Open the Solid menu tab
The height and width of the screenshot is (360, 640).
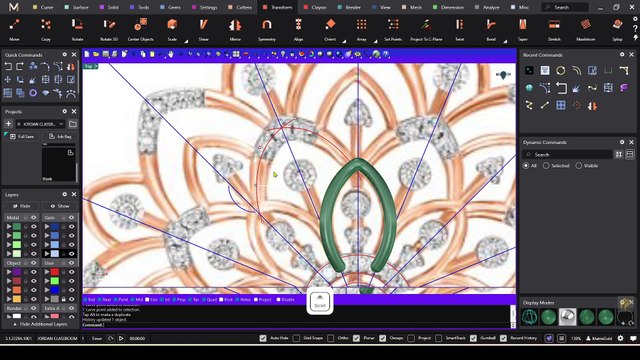[109, 7]
